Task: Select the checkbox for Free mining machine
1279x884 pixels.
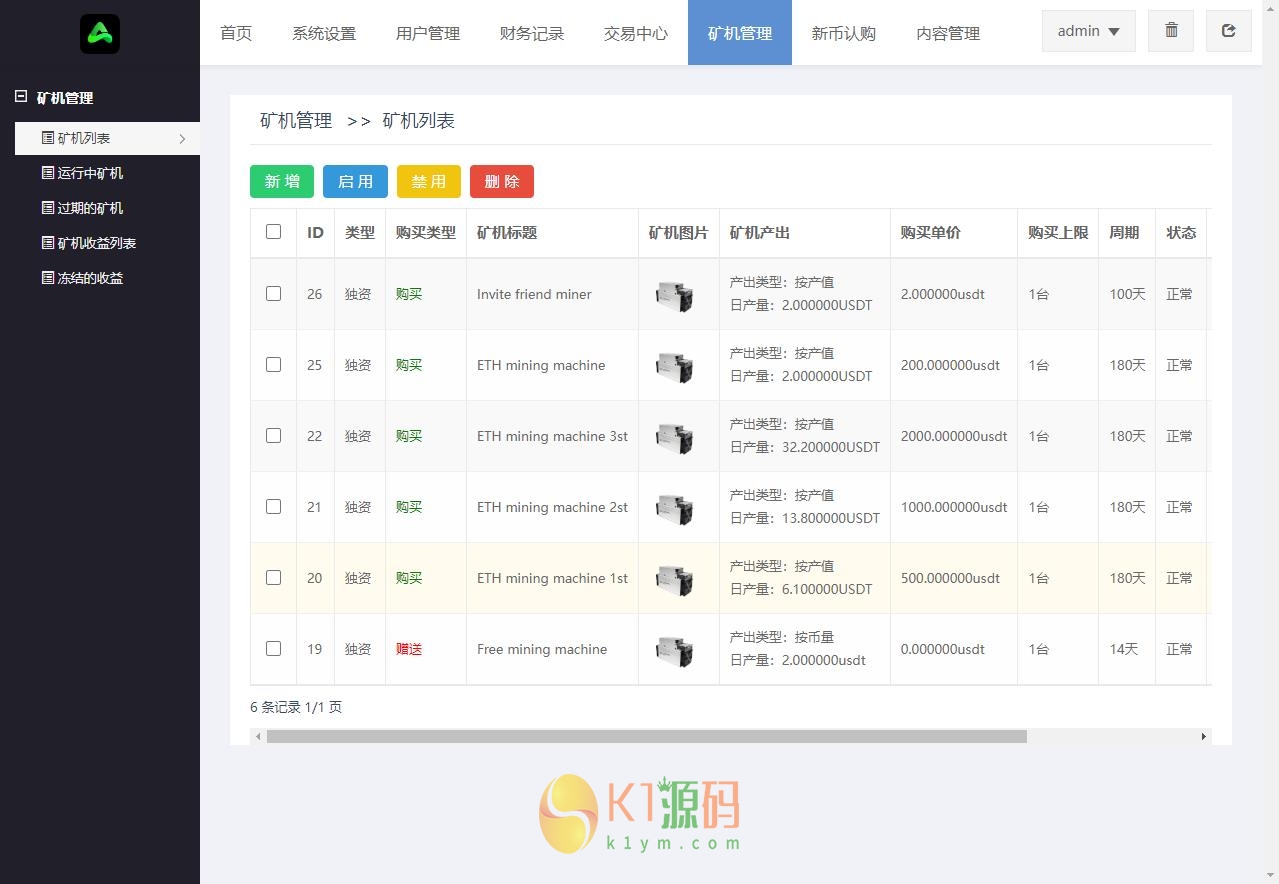Action: [x=273, y=649]
